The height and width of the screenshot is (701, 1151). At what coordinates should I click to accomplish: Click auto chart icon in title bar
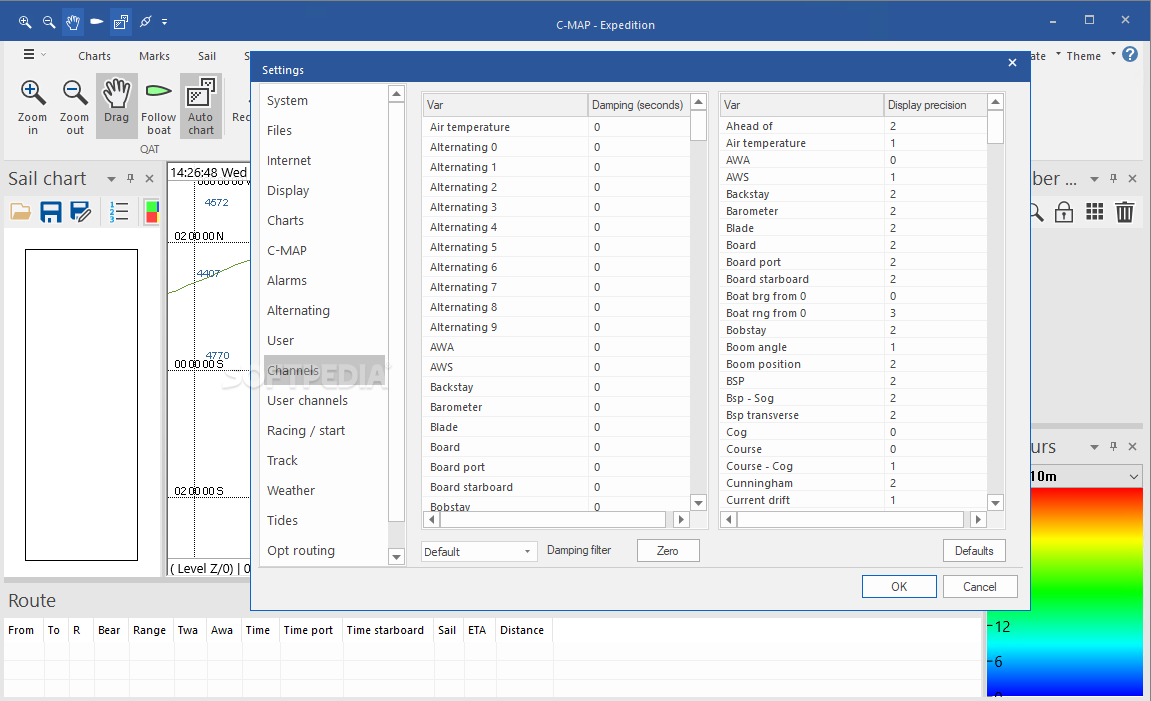tap(120, 22)
